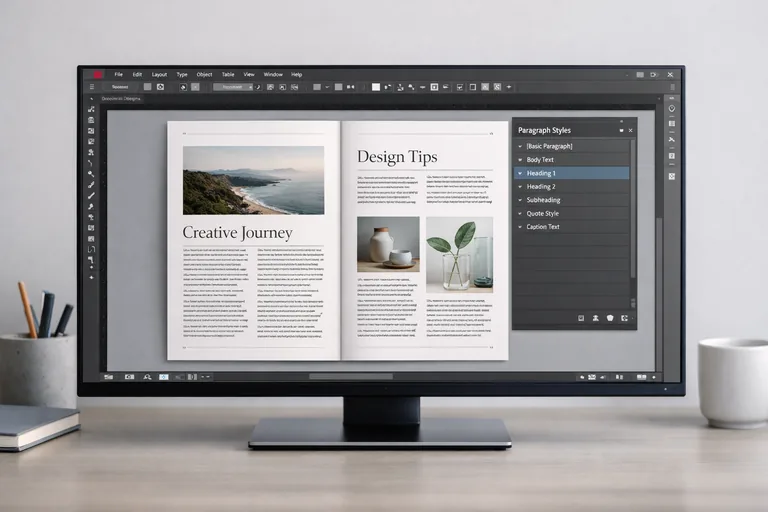This screenshot has height=512, width=768.
Task: Click the question mark icon in right dock
Action: tap(671, 156)
